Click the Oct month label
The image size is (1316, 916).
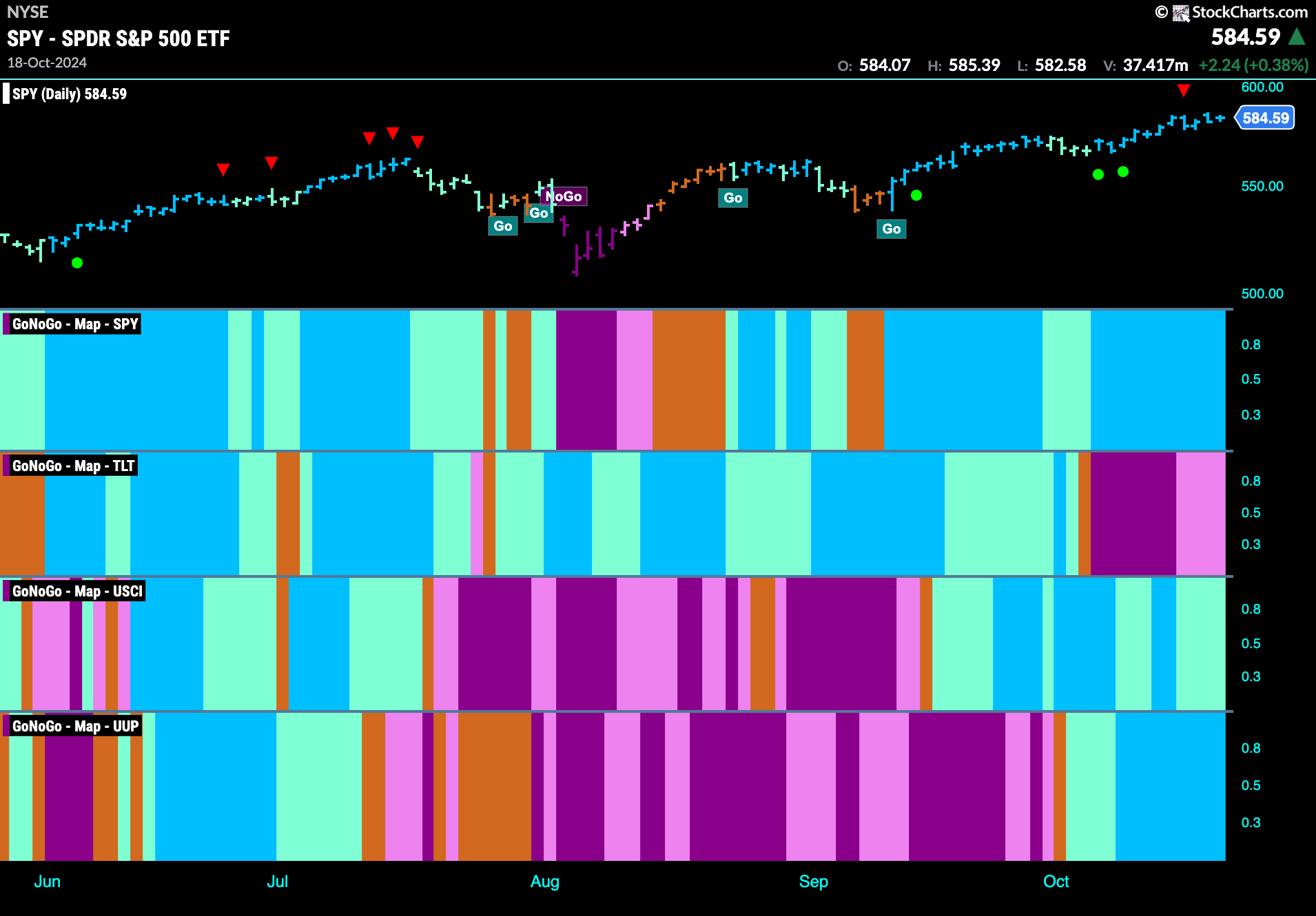tap(1056, 882)
